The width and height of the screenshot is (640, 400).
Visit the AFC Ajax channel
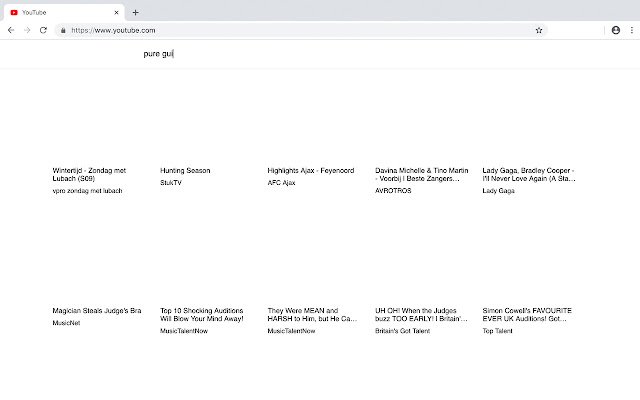coord(281,182)
